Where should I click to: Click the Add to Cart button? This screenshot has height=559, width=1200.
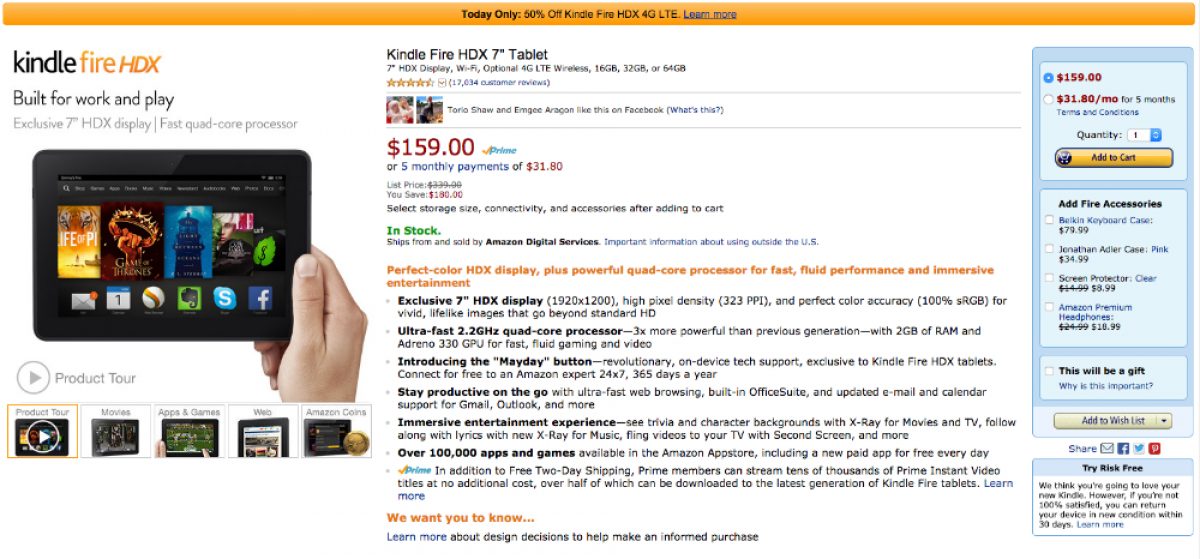click(x=1113, y=157)
